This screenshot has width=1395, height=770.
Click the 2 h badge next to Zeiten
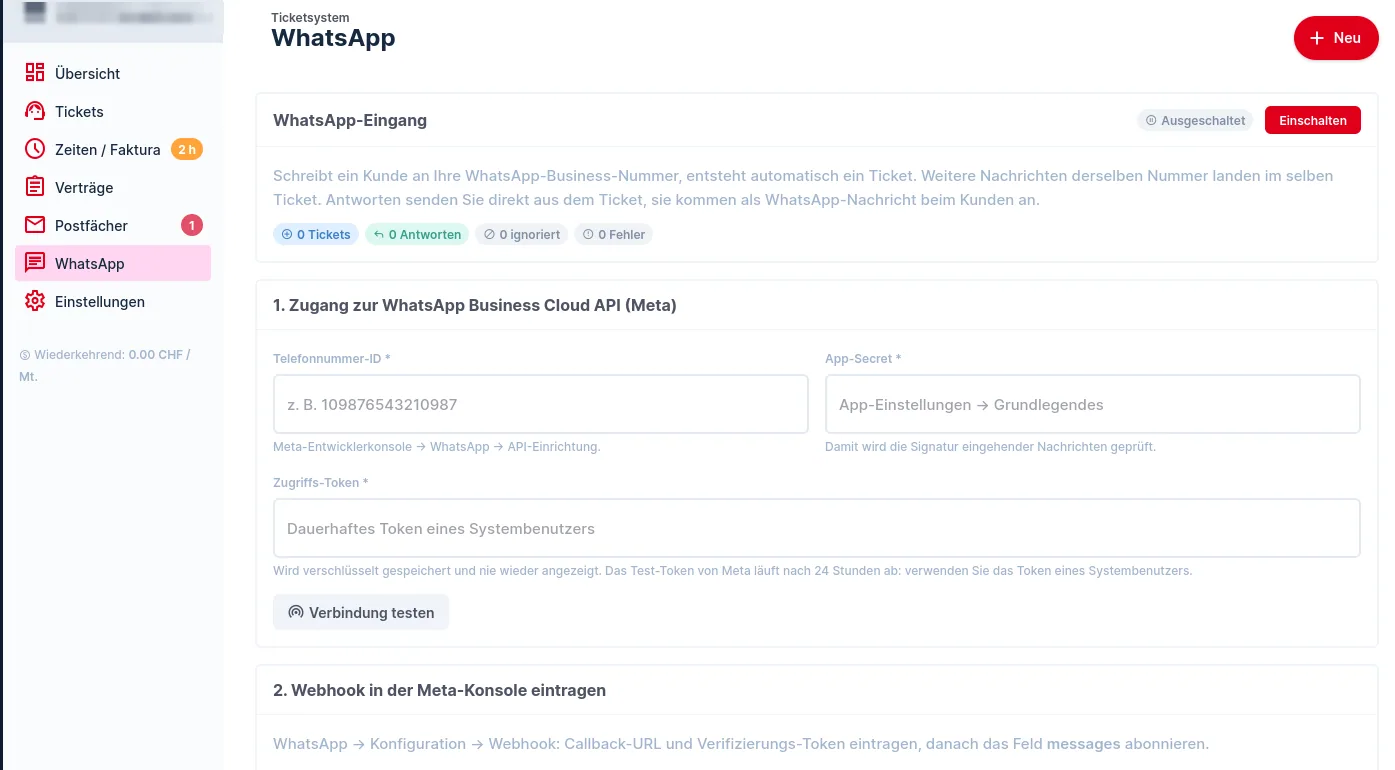click(187, 149)
